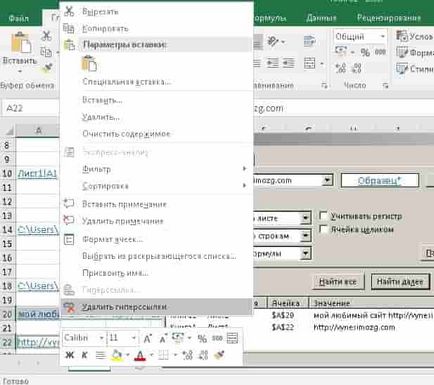Open the Общий number format dropdown
The height and width of the screenshot is (385, 434).
pos(383,36)
